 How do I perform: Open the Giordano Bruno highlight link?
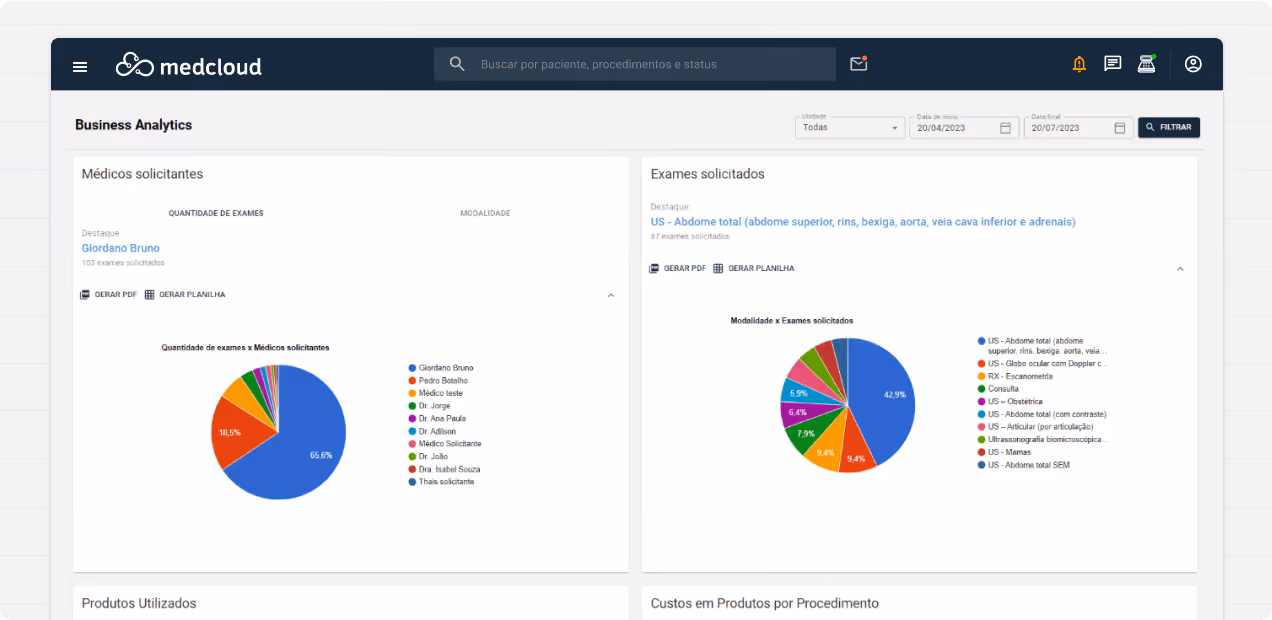tap(120, 247)
